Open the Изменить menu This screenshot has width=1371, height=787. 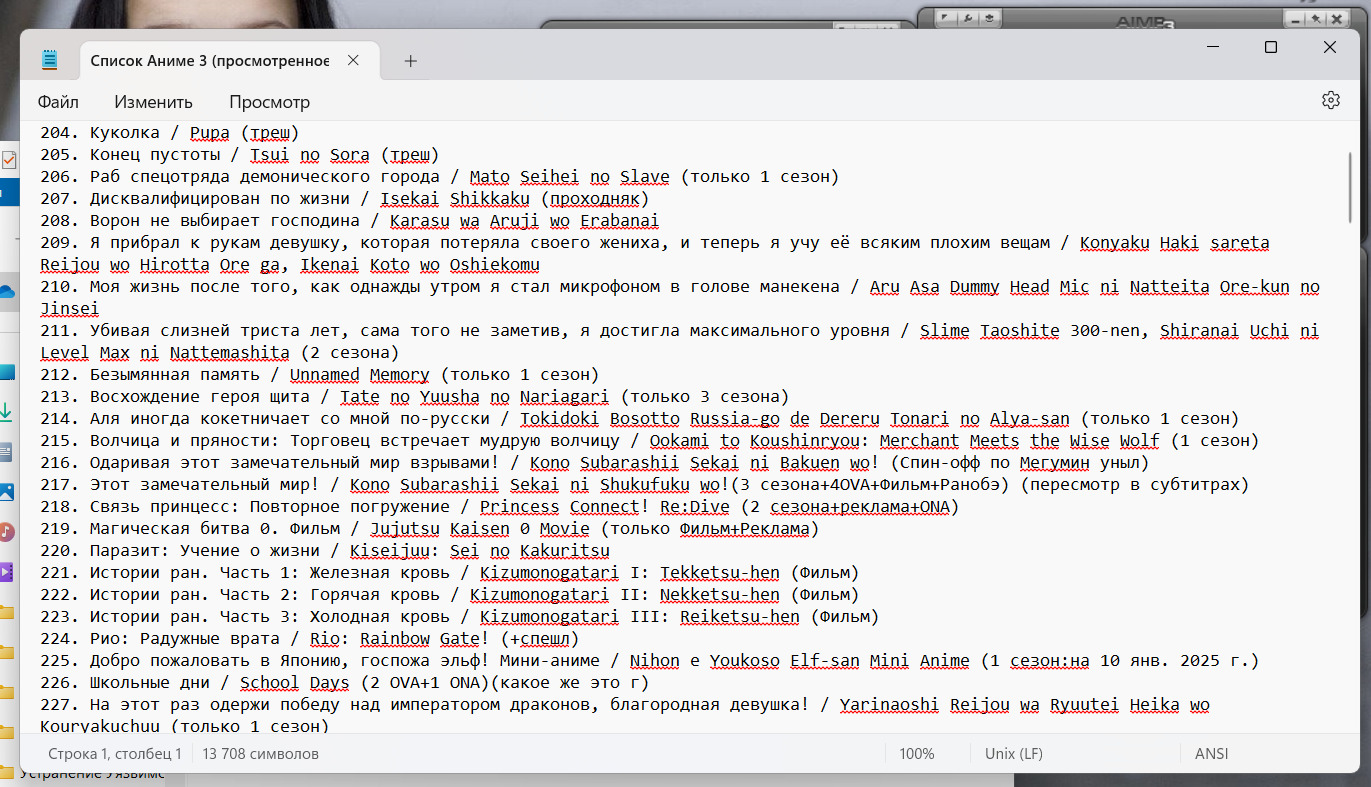pos(153,102)
